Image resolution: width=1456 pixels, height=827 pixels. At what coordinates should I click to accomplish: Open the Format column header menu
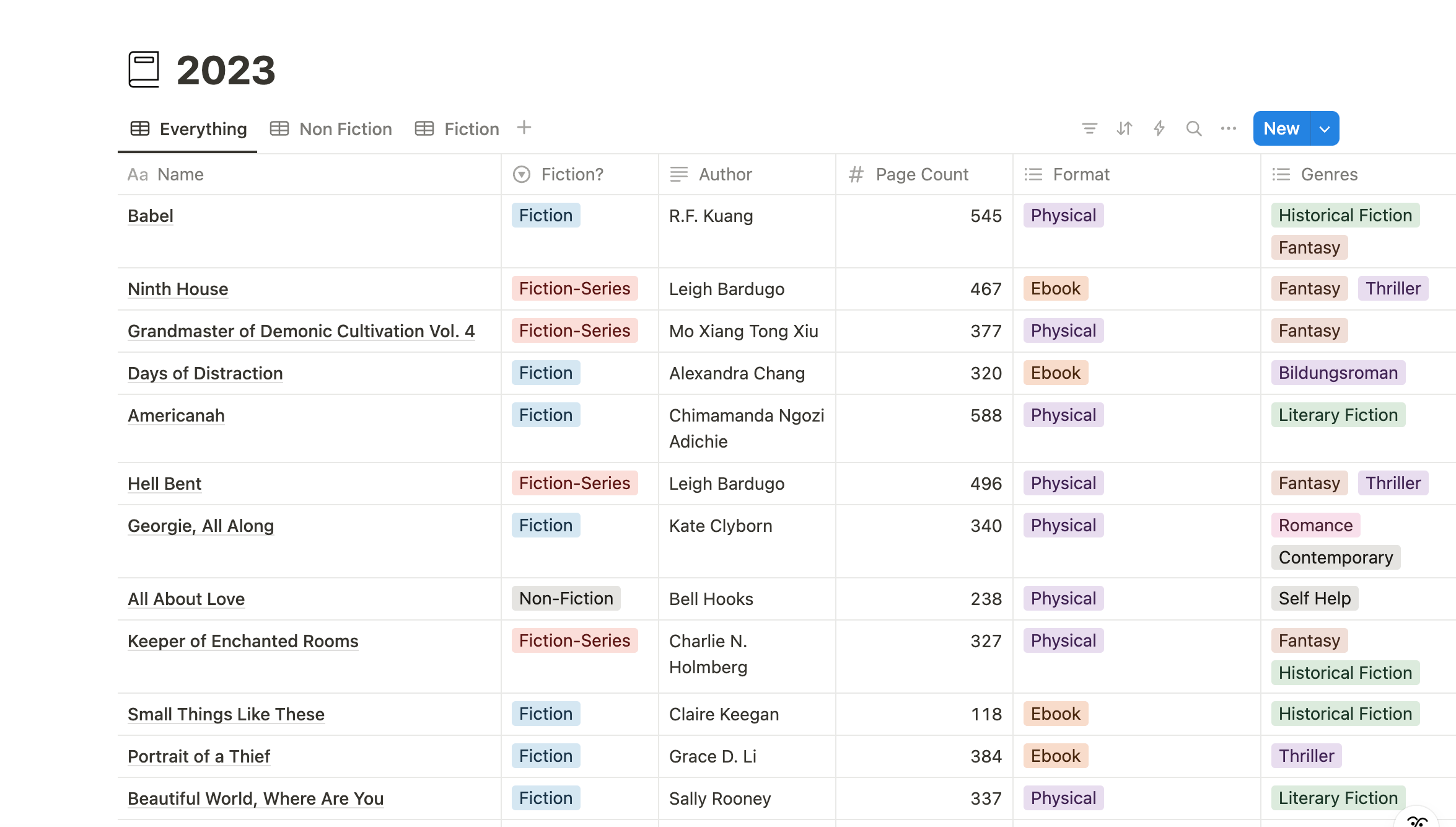click(1137, 174)
